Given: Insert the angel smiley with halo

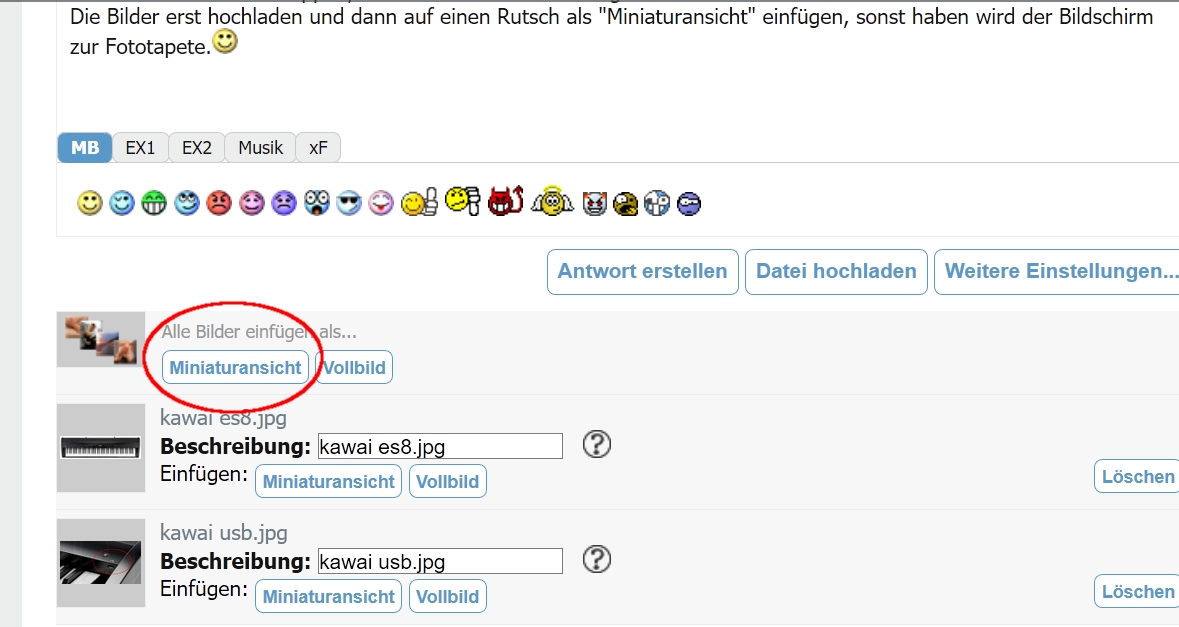Looking at the screenshot, I should coord(552,201).
